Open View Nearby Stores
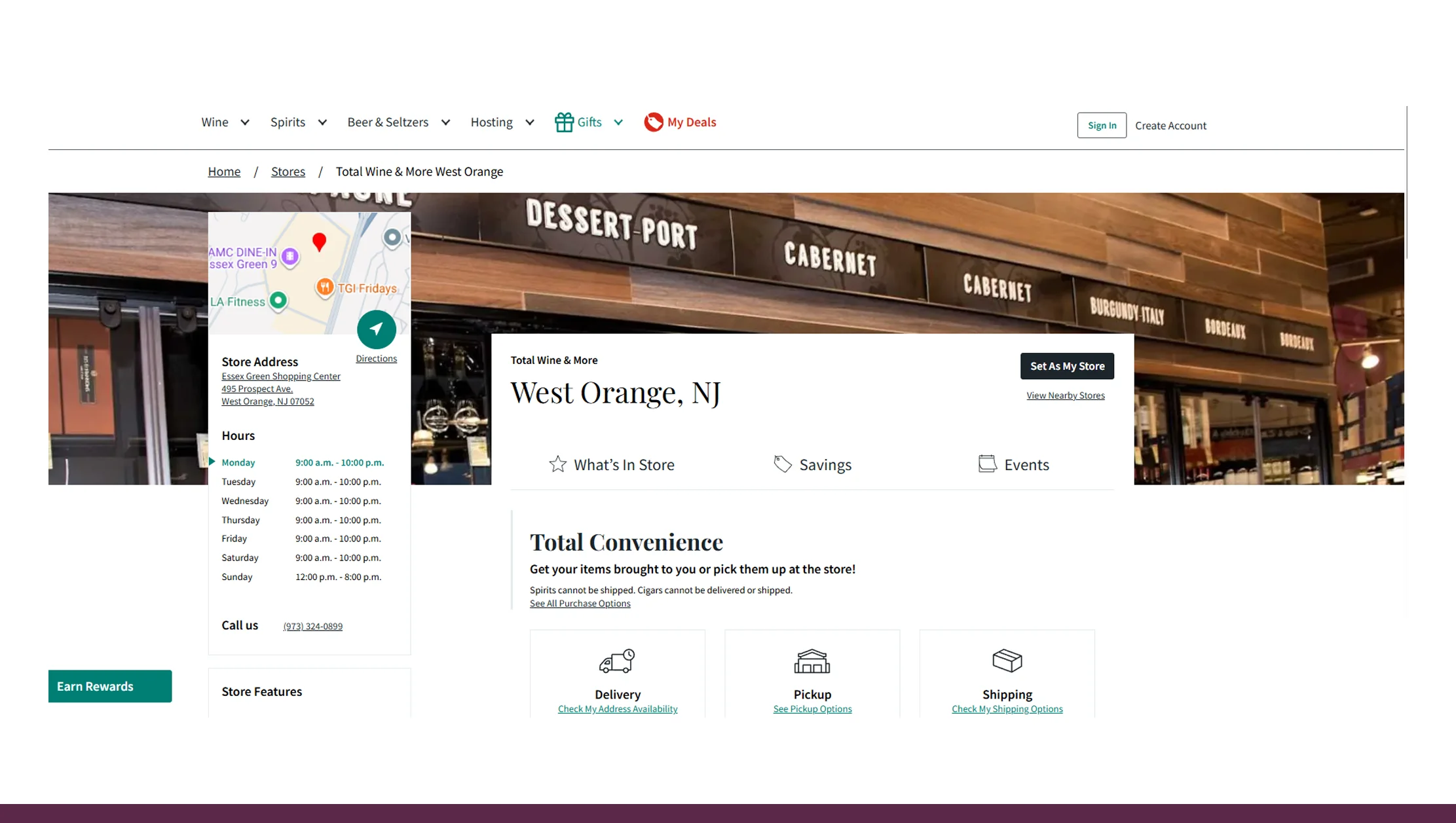 pyautogui.click(x=1065, y=395)
